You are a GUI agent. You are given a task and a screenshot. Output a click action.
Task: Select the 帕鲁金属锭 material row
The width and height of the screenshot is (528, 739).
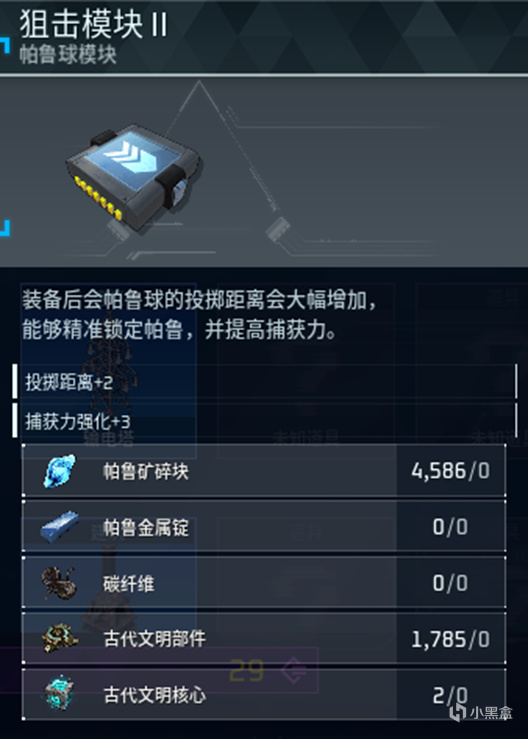[x=264, y=526]
